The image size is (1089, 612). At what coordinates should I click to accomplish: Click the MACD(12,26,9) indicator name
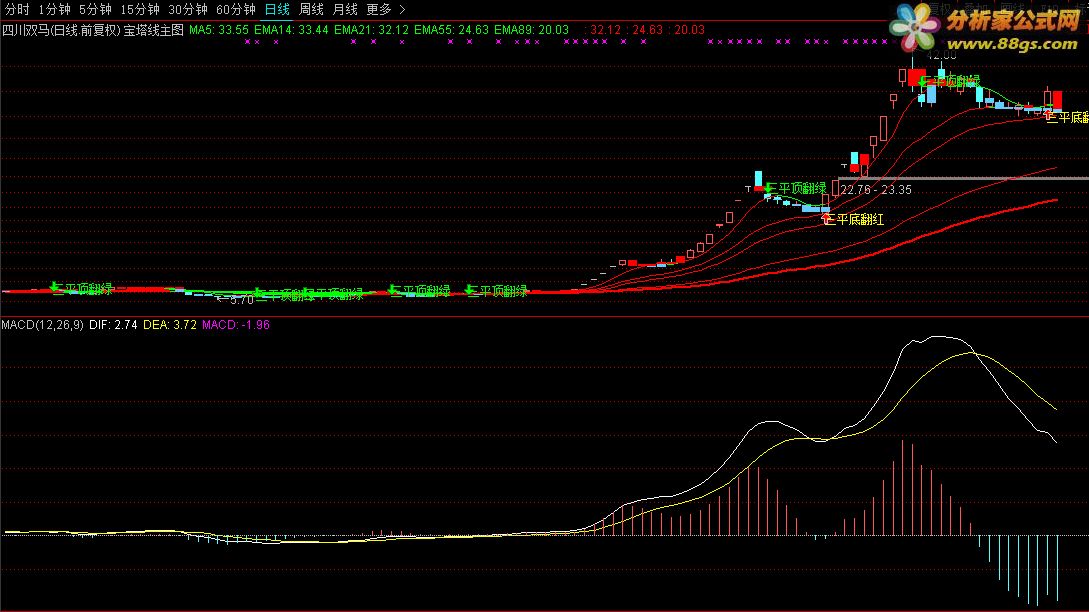(x=42, y=324)
